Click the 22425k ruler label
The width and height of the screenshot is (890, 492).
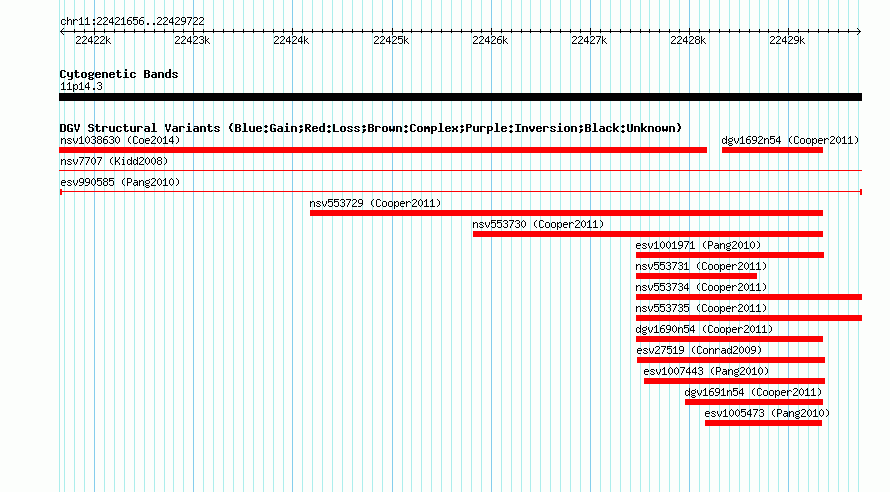tap(391, 40)
